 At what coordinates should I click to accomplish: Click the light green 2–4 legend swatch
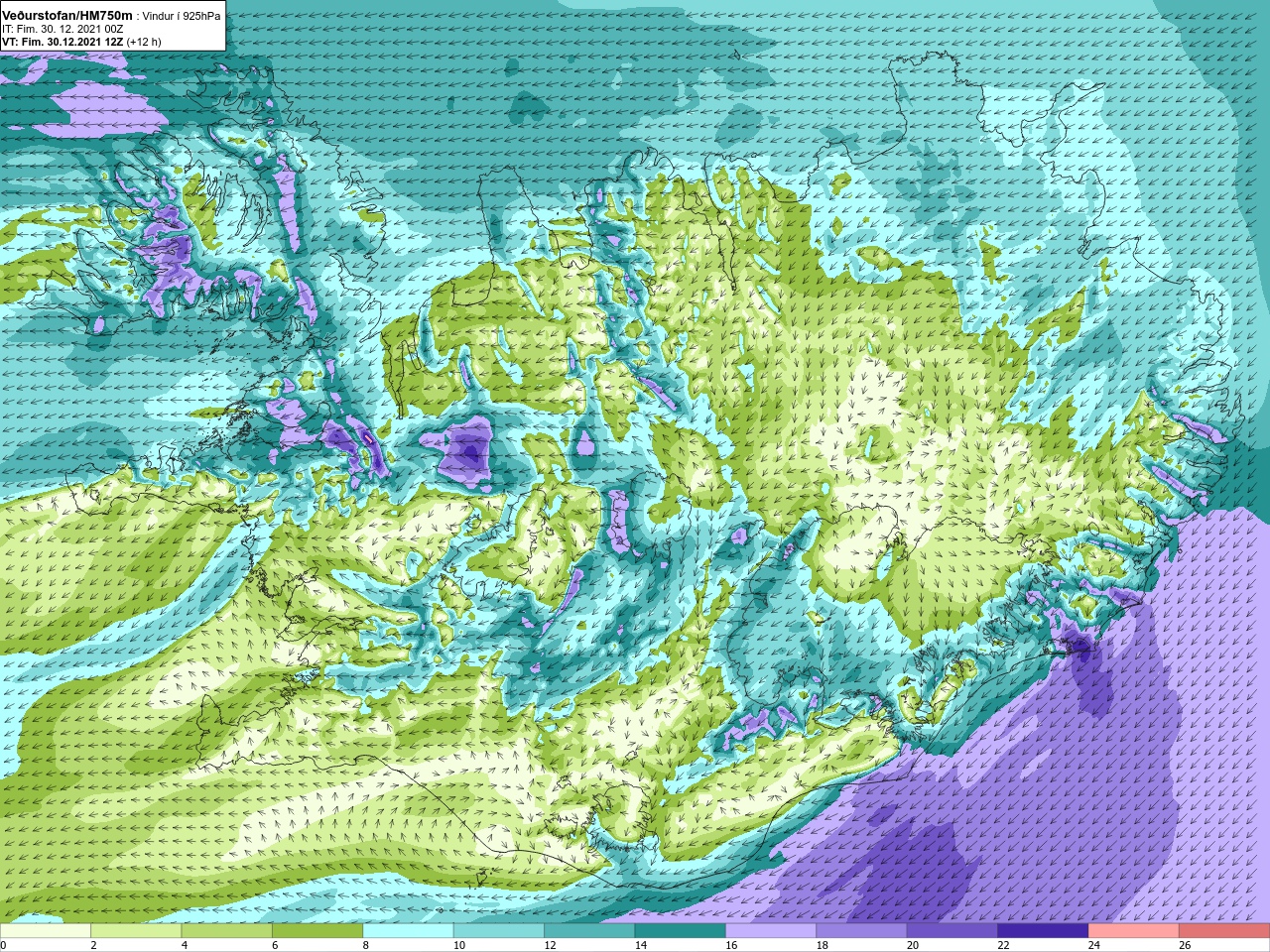point(136,931)
